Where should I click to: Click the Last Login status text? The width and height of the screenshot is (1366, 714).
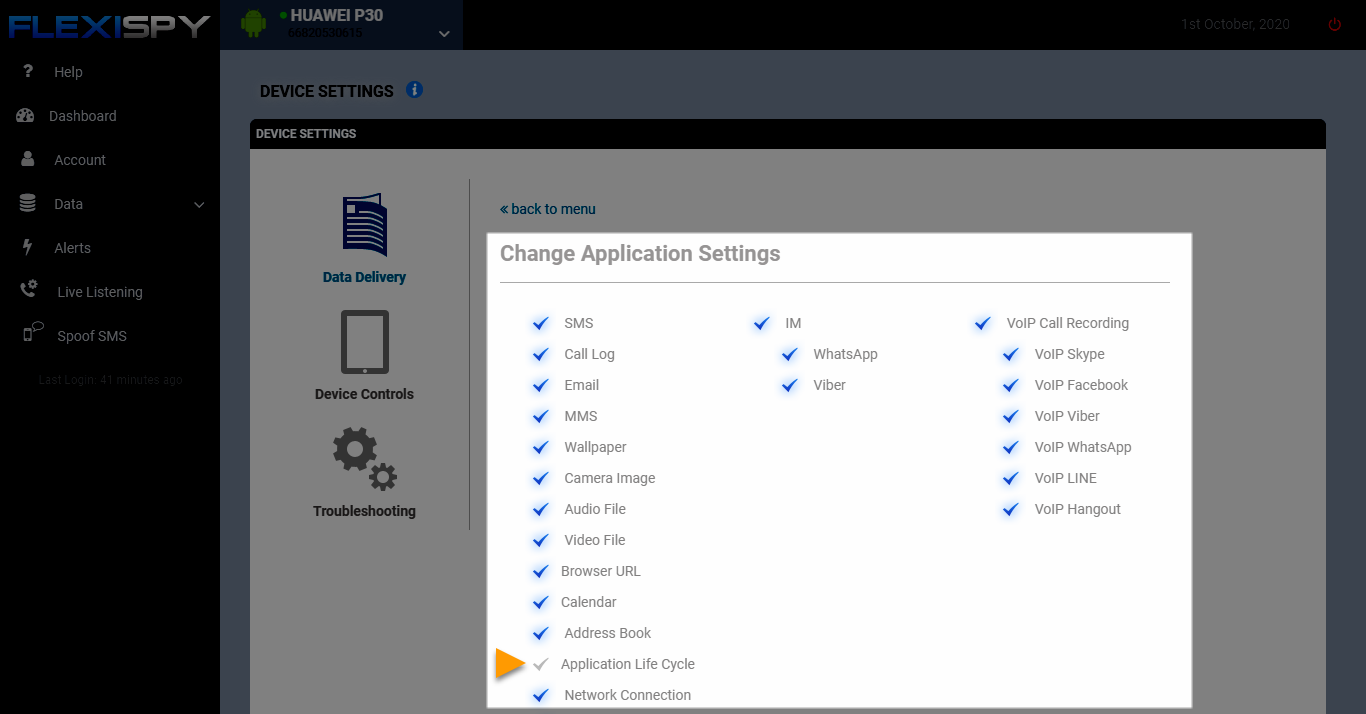(x=110, y=380)
